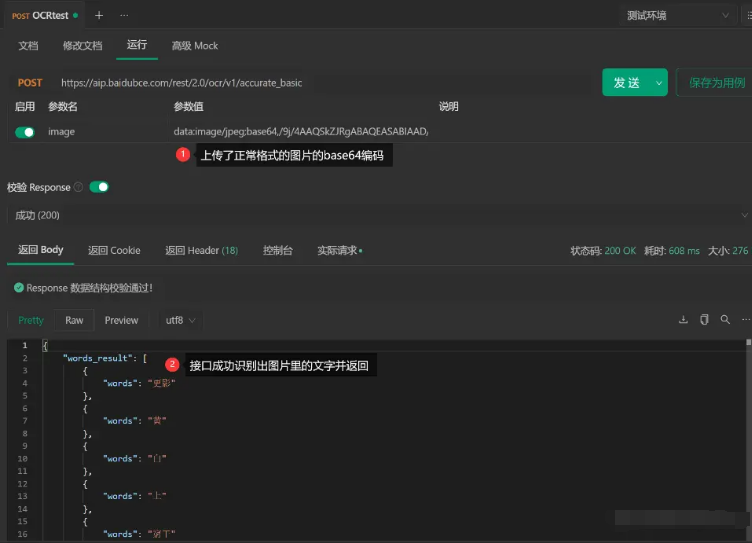Click line number 1 in the gutter
This screenshot has height=543, width=752.
click(25, 345)
